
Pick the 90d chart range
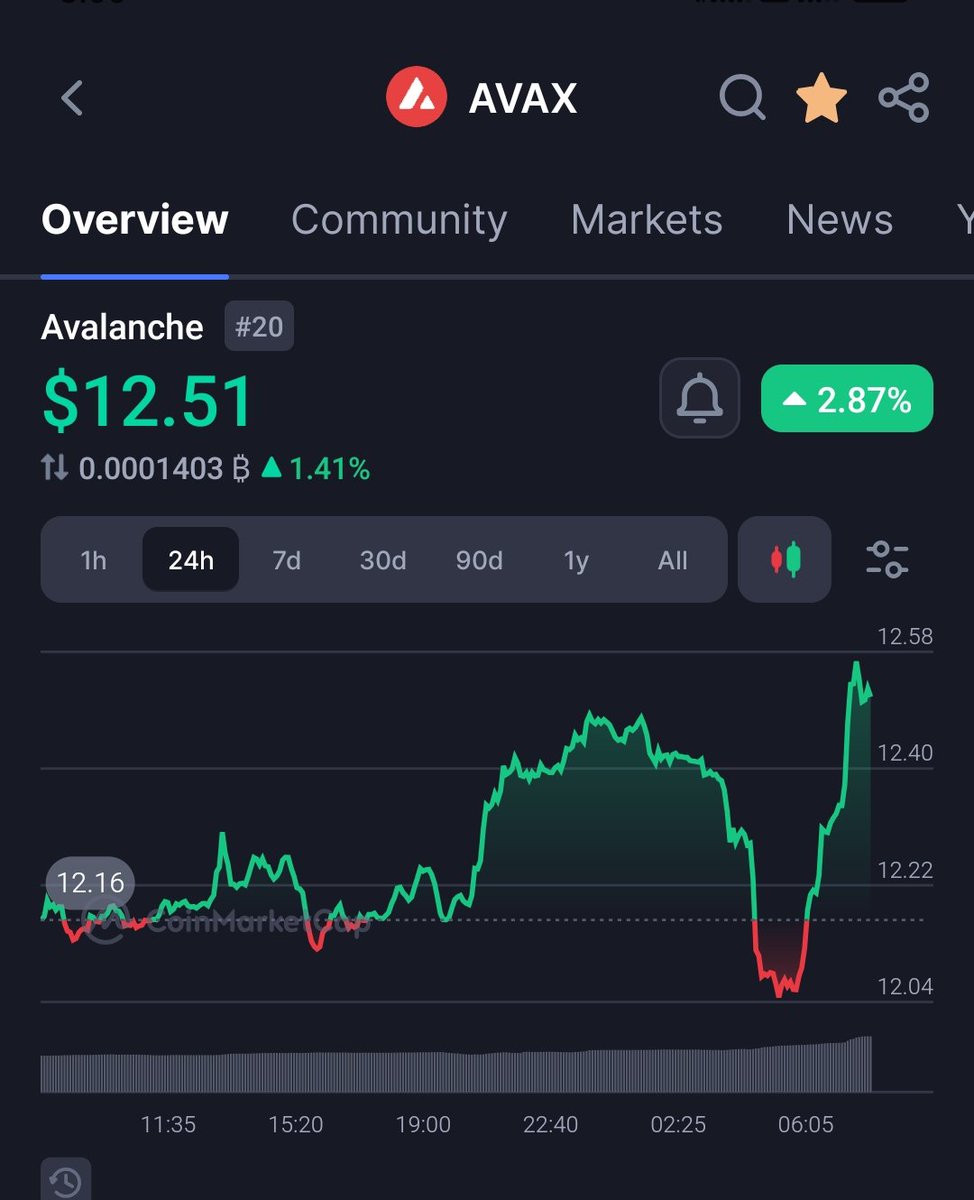479,560
